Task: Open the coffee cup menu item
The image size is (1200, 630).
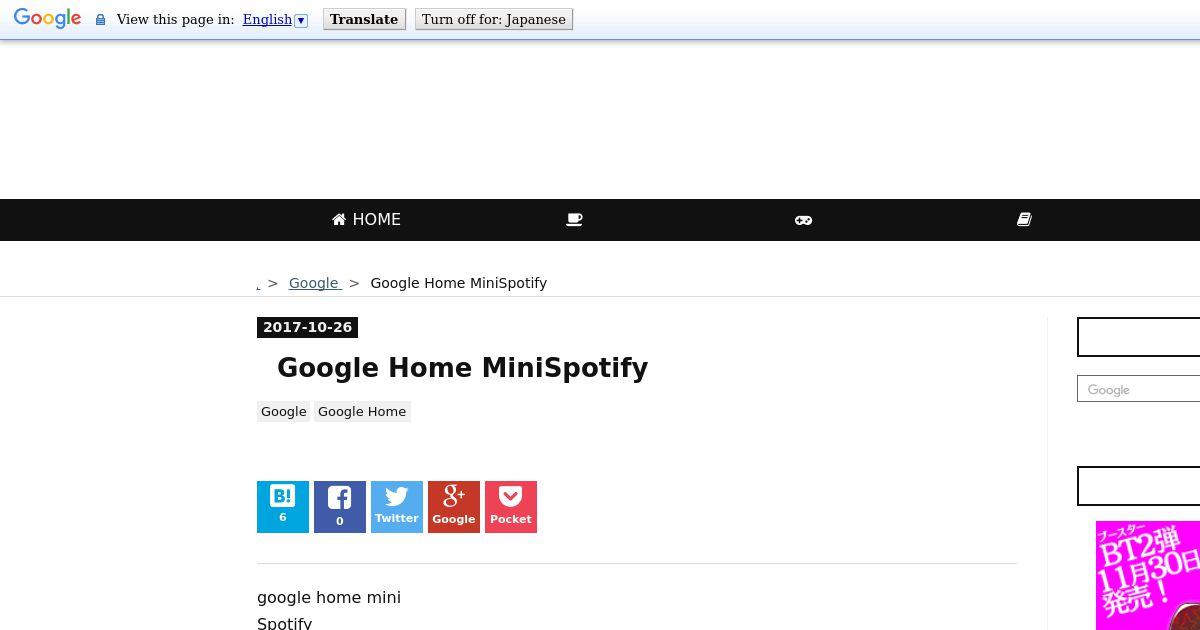Action: click(574, 220)
